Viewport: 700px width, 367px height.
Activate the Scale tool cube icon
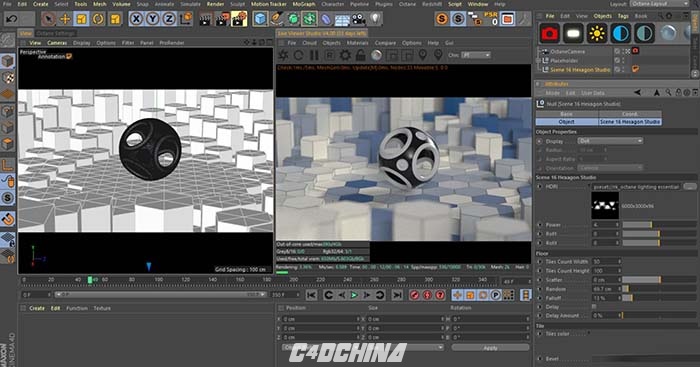pos(81,19)
